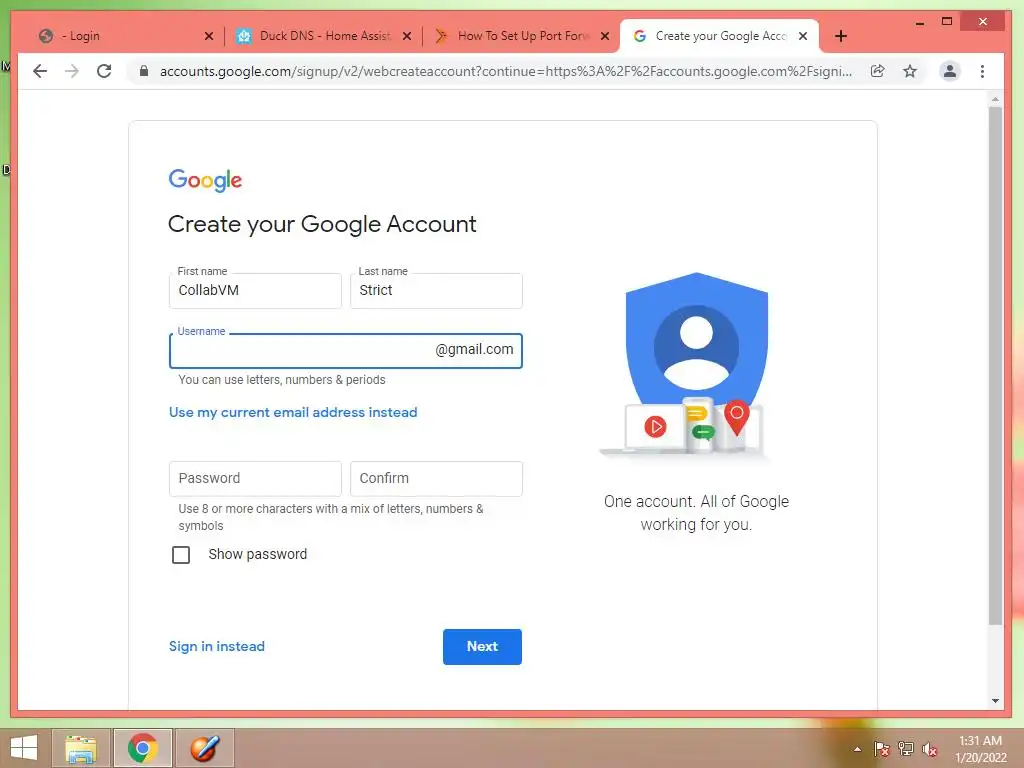Viewport: 1024px width, 768px height.
Task: Open the network status tray icon
Action: click(906, 749)
